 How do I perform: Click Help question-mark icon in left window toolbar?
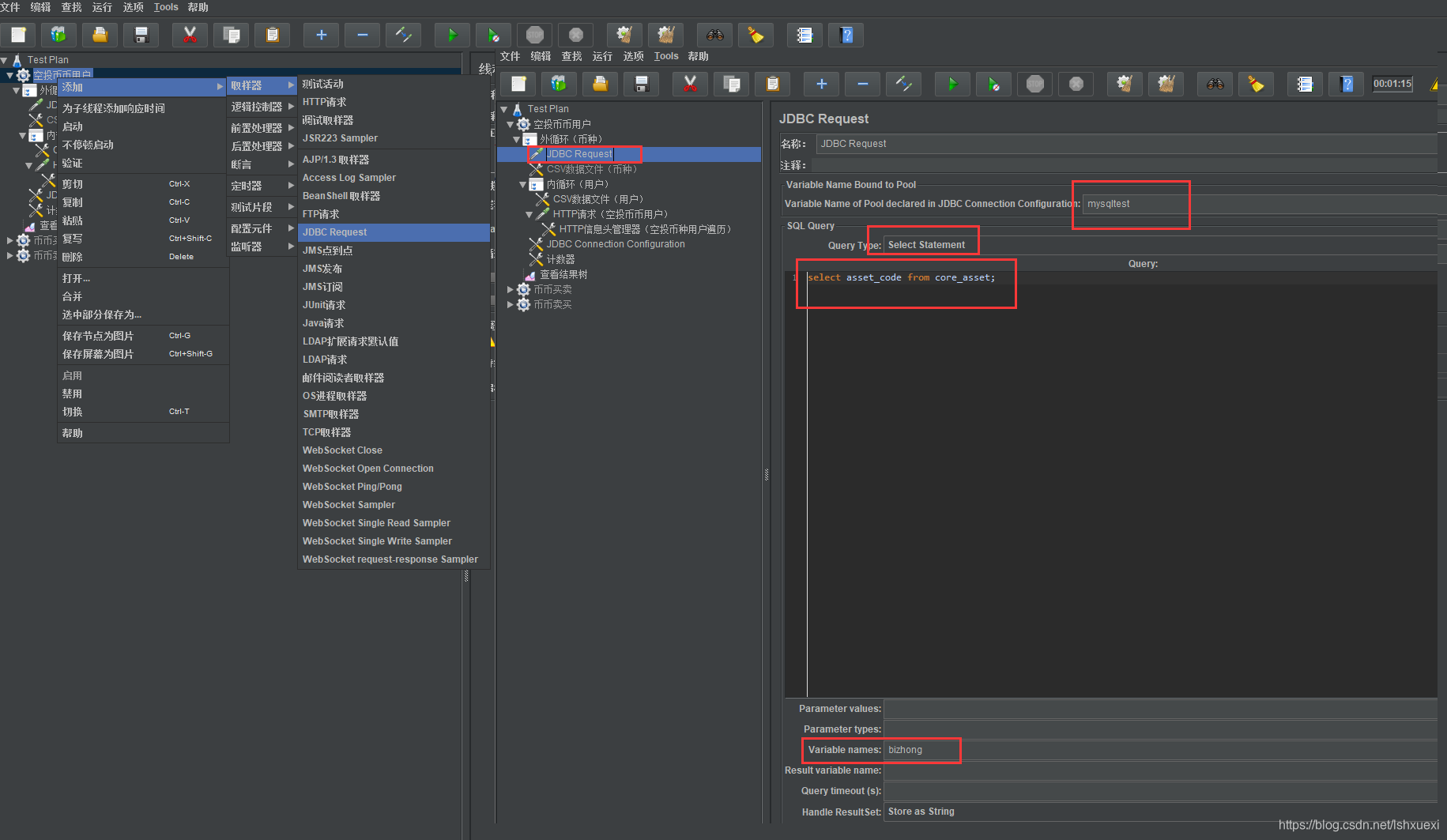(x=846, y=35)
